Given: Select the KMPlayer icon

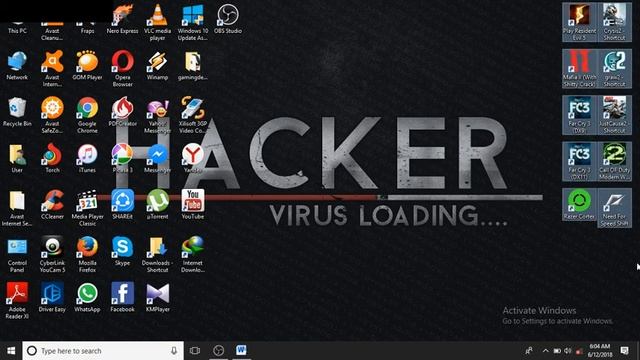Looking at the screenshot, I should (x=158, y=298).
